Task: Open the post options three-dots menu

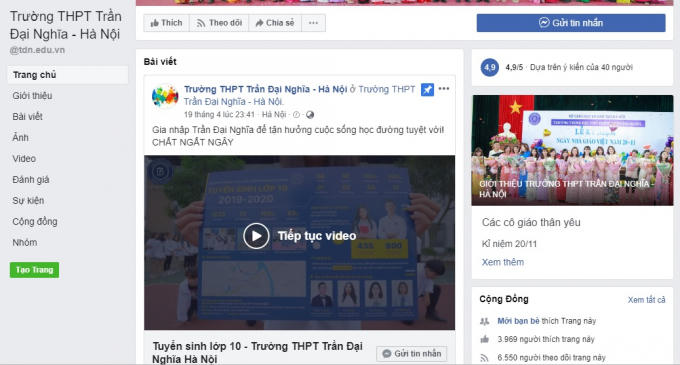Action: point(444,89)
